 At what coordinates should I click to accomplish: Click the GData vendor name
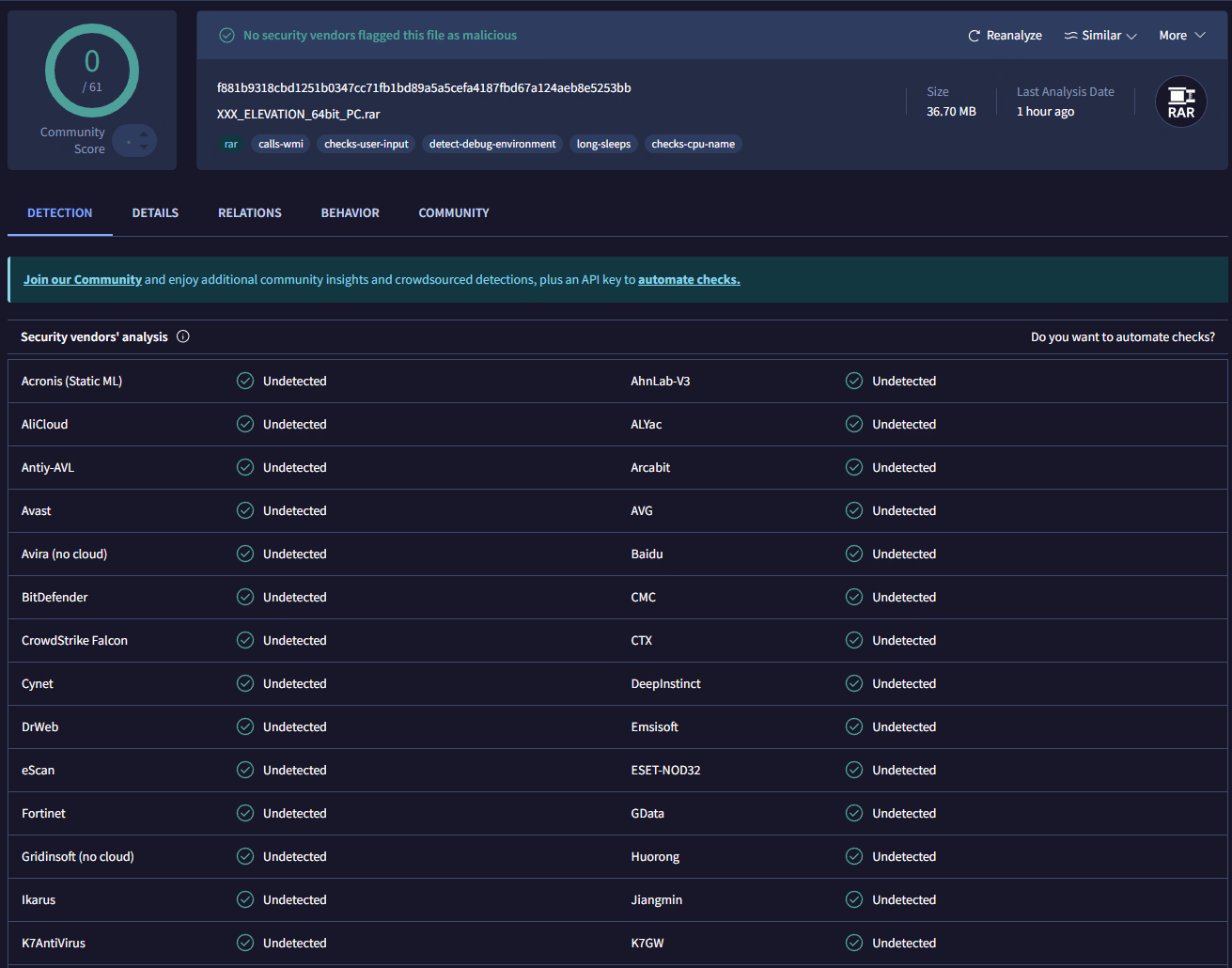(x=647, y=814)
